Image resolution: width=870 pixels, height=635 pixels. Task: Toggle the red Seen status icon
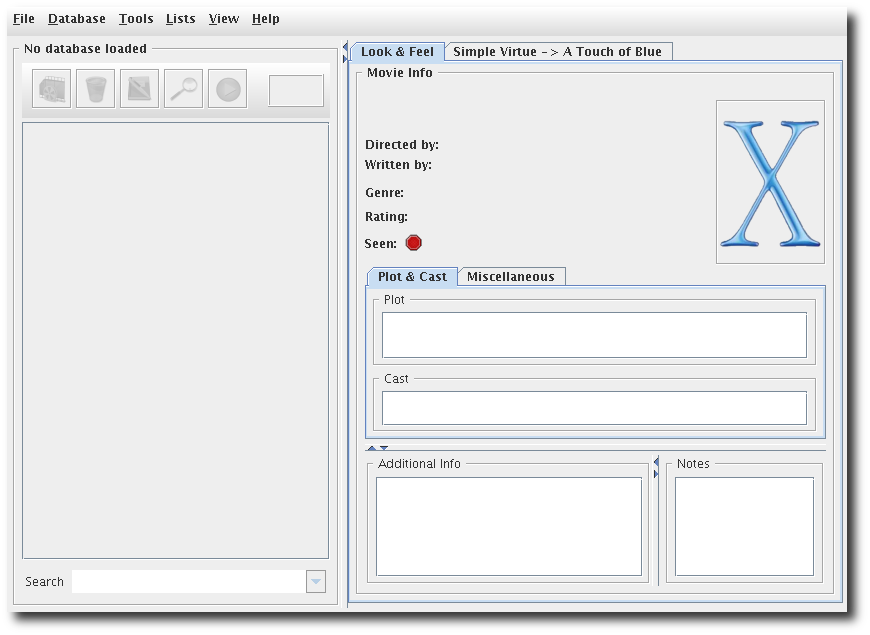coord(413,243)
